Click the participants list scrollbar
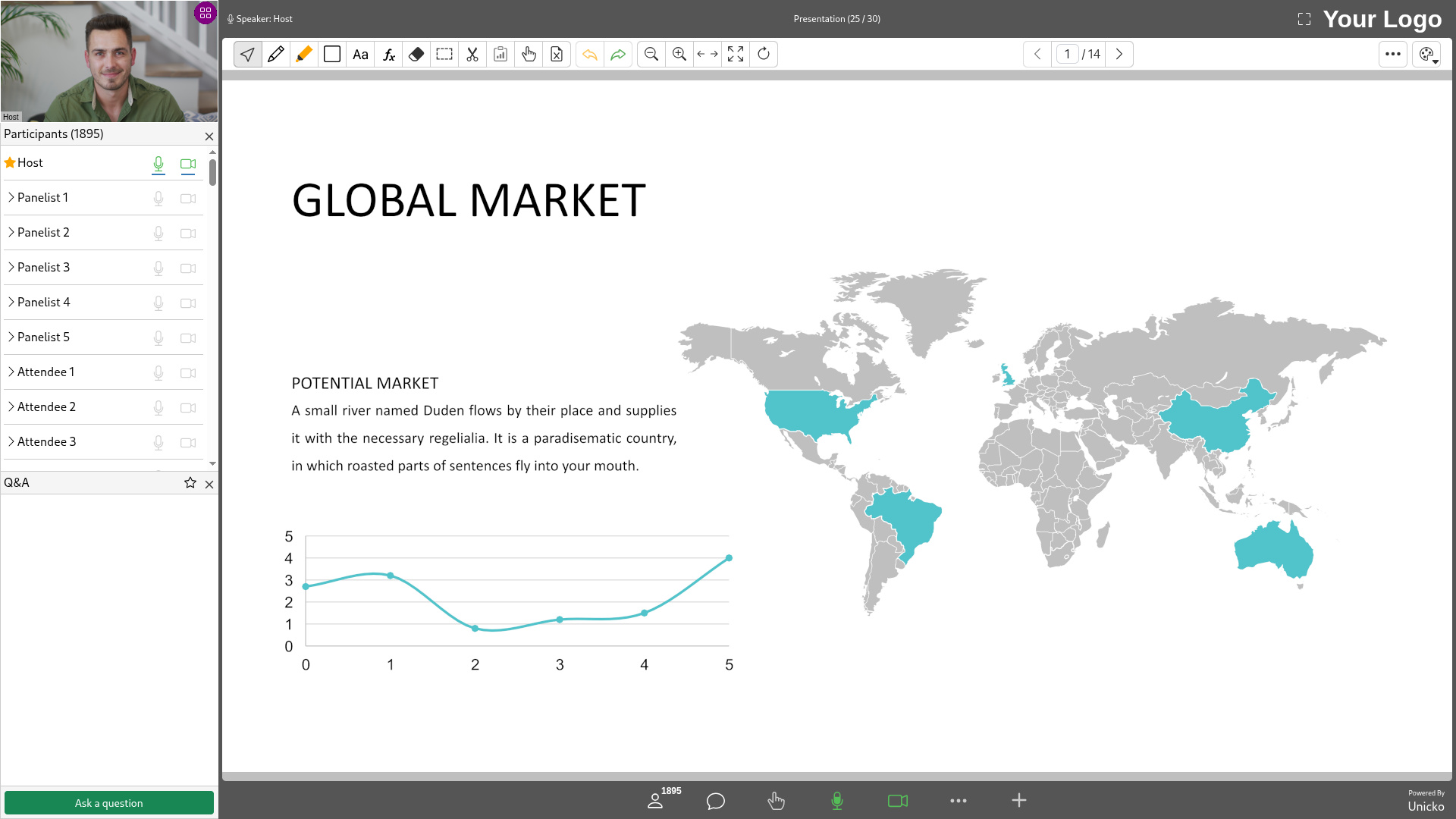 [x=212, y=172]
